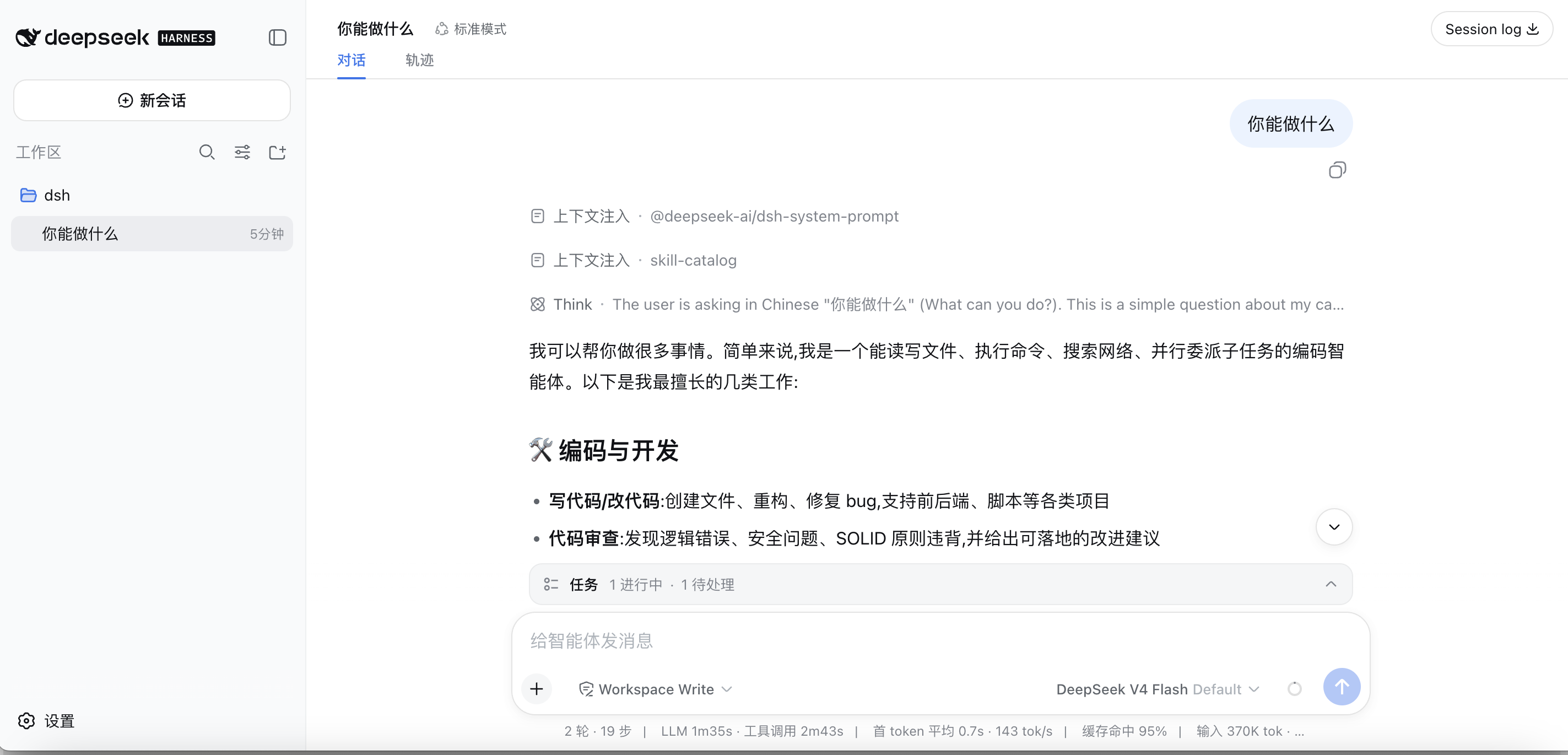The width and height of the screenshot is (1568, 755).
Task: Click the 2 轮 · 19 步 status text
Action: (598, 731)
